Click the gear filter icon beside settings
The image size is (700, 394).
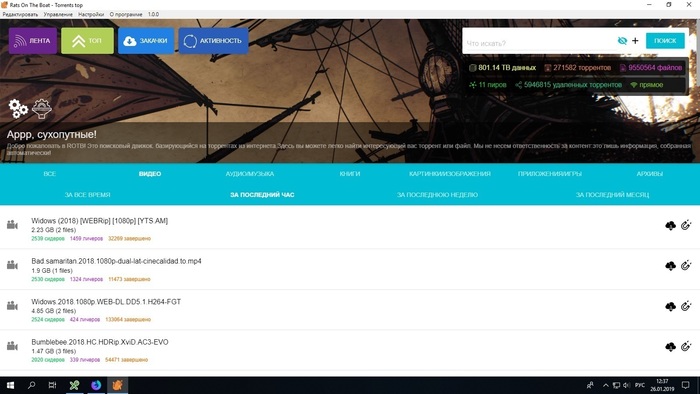(x=42, y=108)
